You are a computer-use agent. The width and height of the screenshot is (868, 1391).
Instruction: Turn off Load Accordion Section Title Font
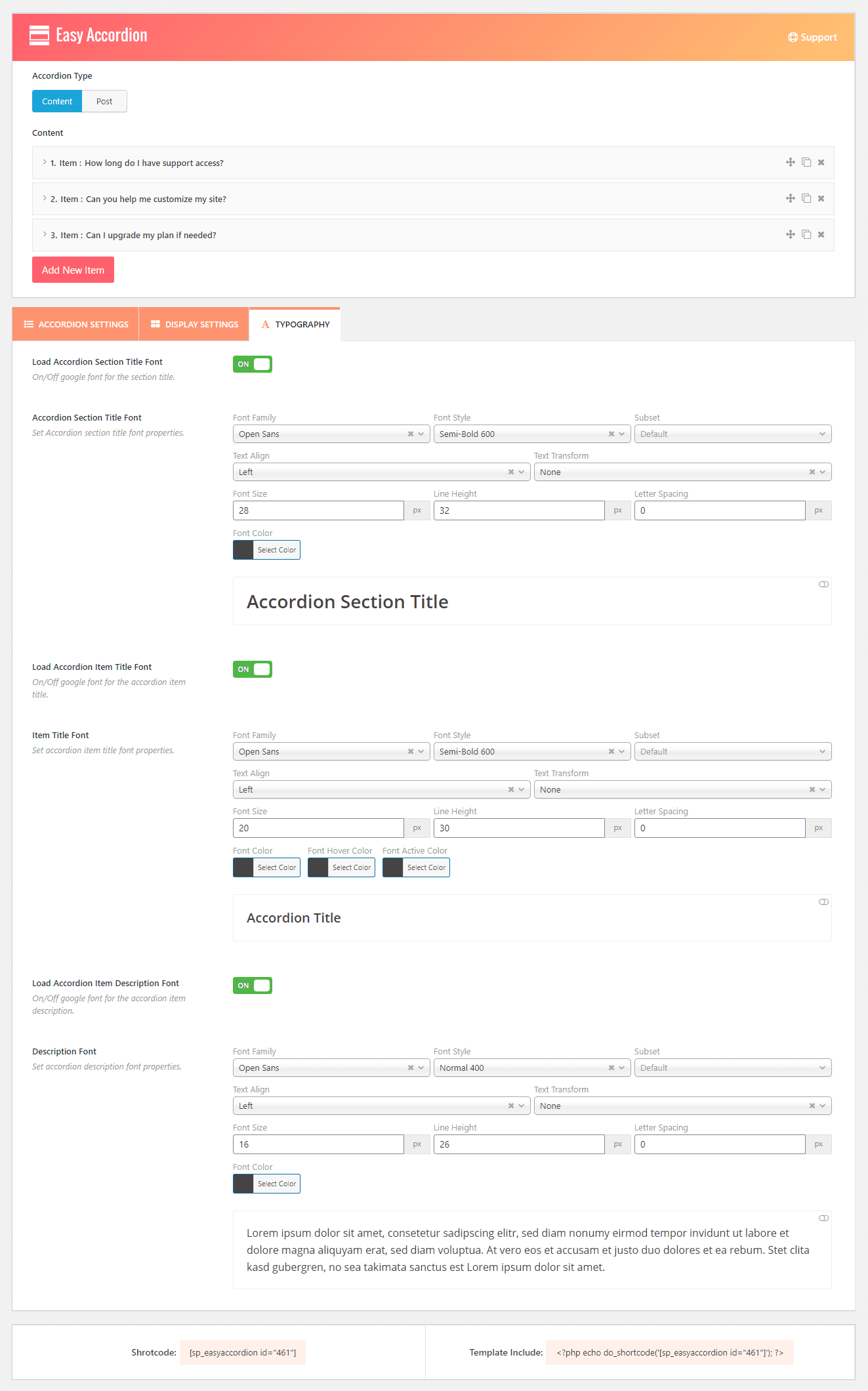(253, 364)
